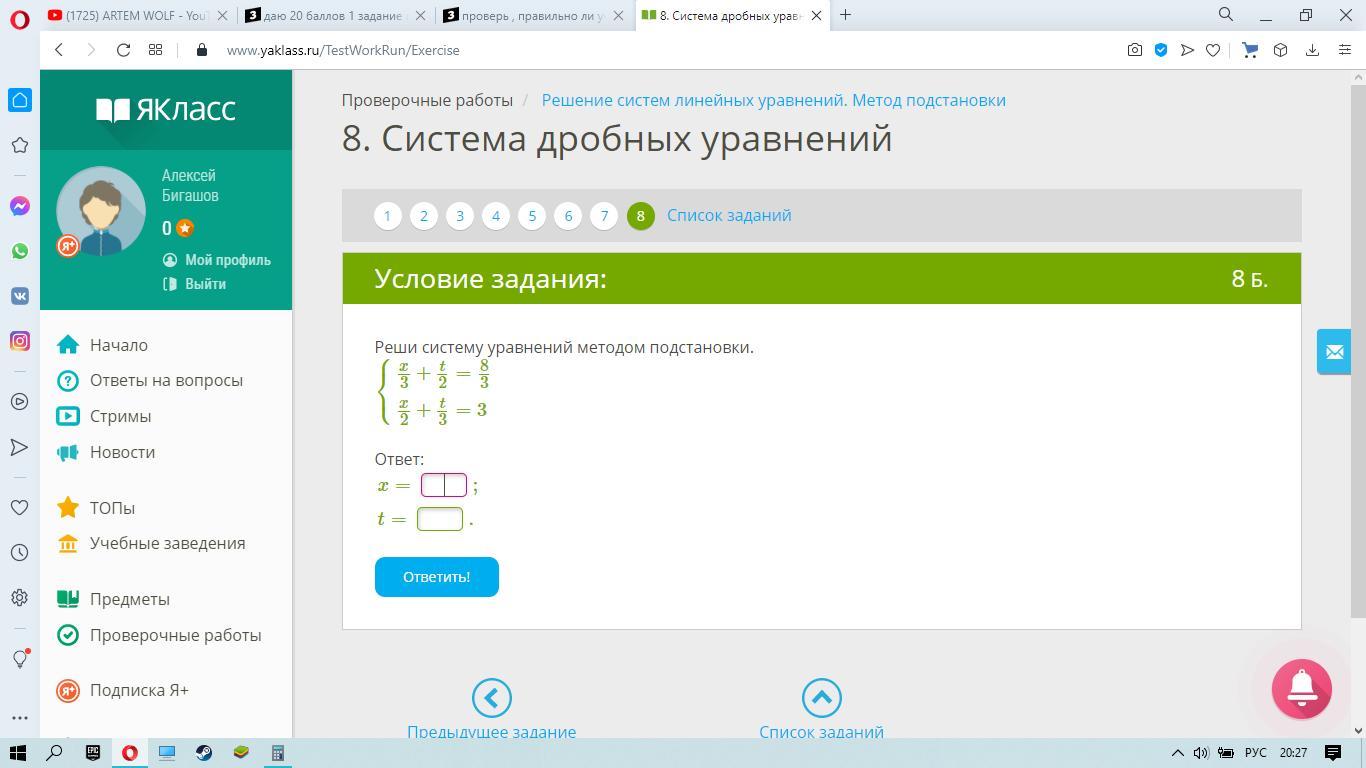Open Ответы на вопросы menu item
The image size is (1366, 768).
pyautogui.click(x=150, y=380)
